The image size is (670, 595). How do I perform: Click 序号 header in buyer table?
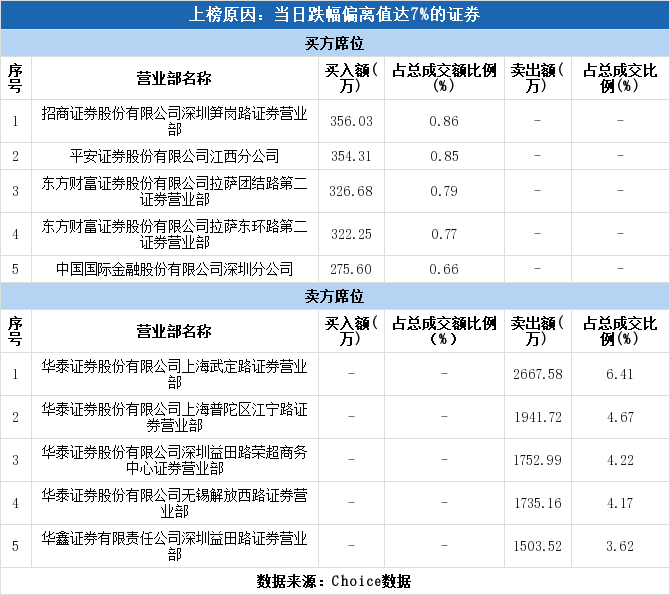coord(15,79)
